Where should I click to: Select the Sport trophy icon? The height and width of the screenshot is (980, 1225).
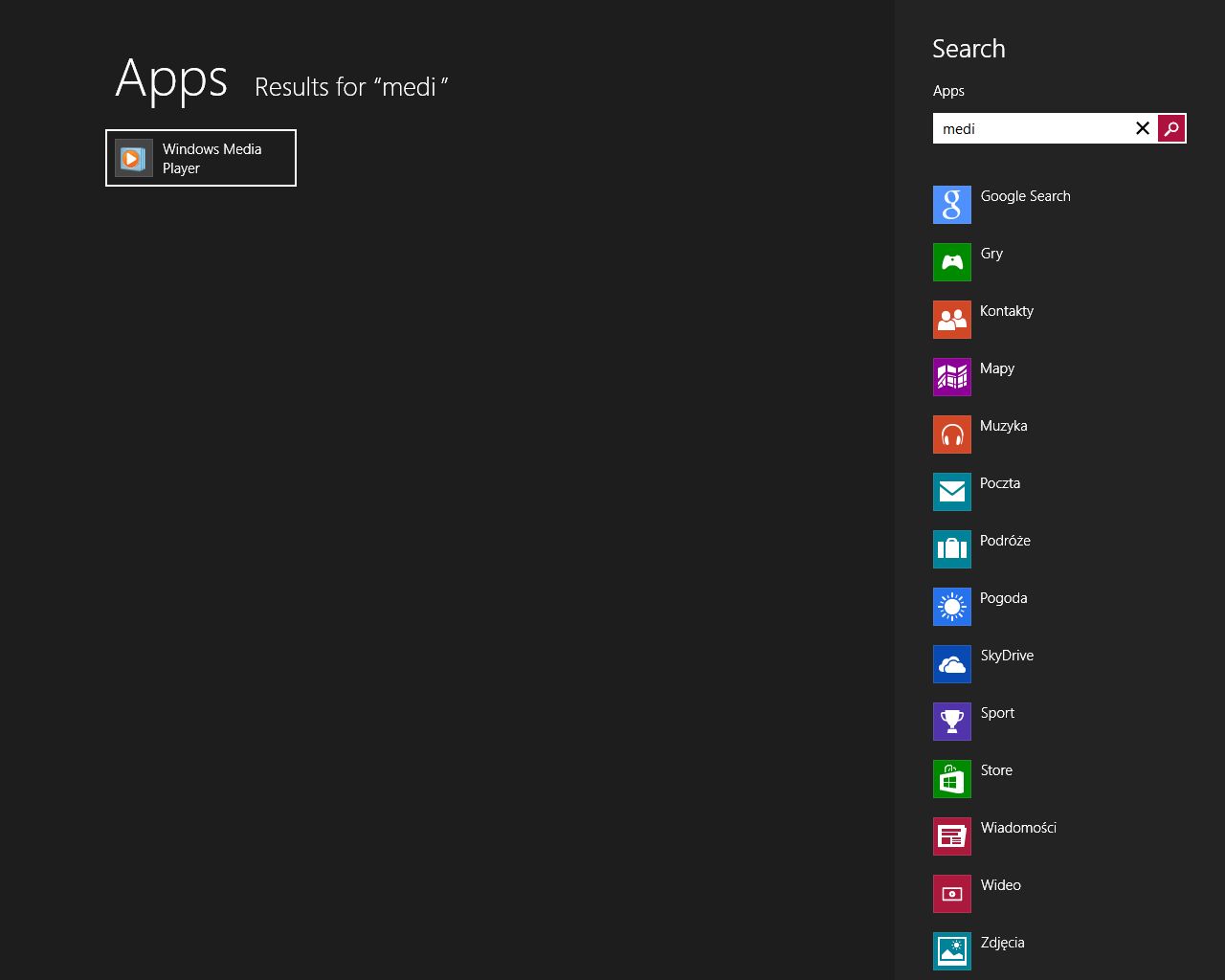coord(952,722)
